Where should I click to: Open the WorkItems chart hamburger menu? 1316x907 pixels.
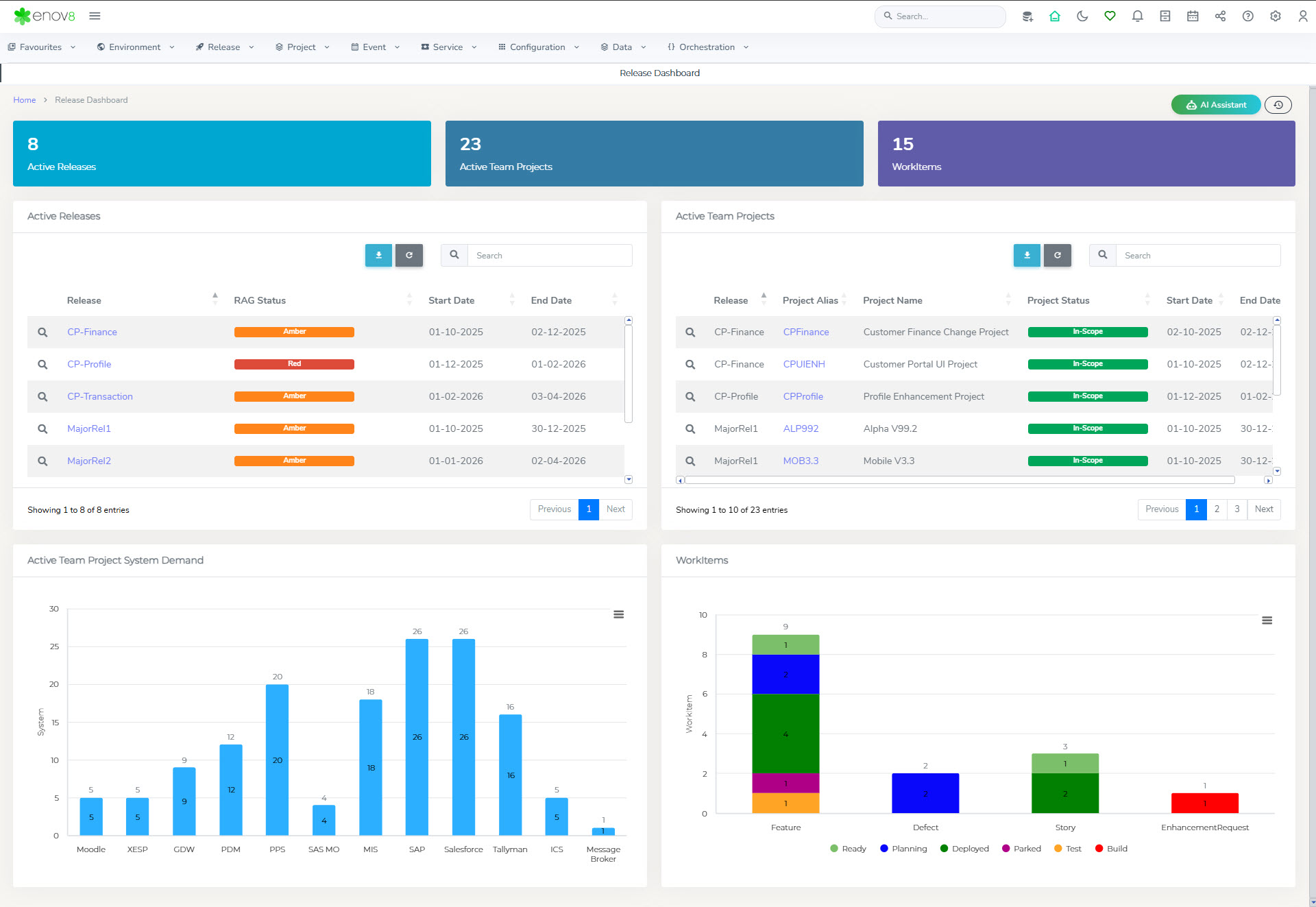tap(1267, 620)
